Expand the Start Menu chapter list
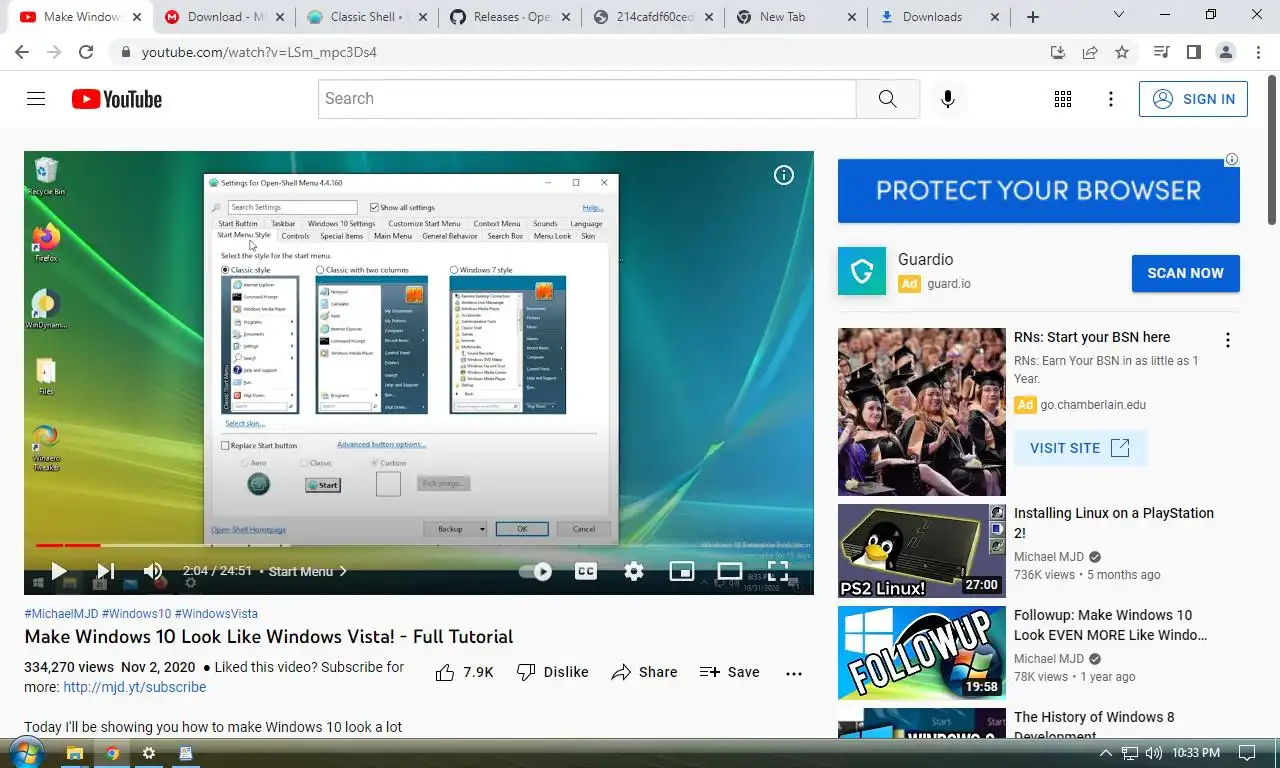This screenshot has height=768, width=1280. [308, 571]
